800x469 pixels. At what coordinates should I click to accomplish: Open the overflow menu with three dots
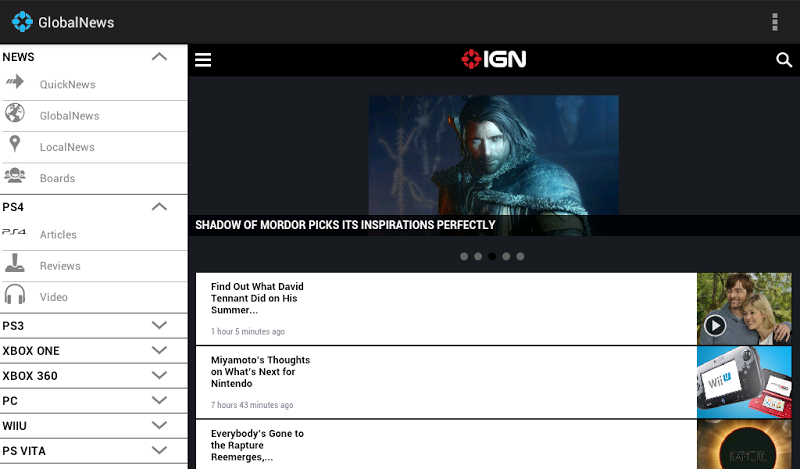(774, 22)
